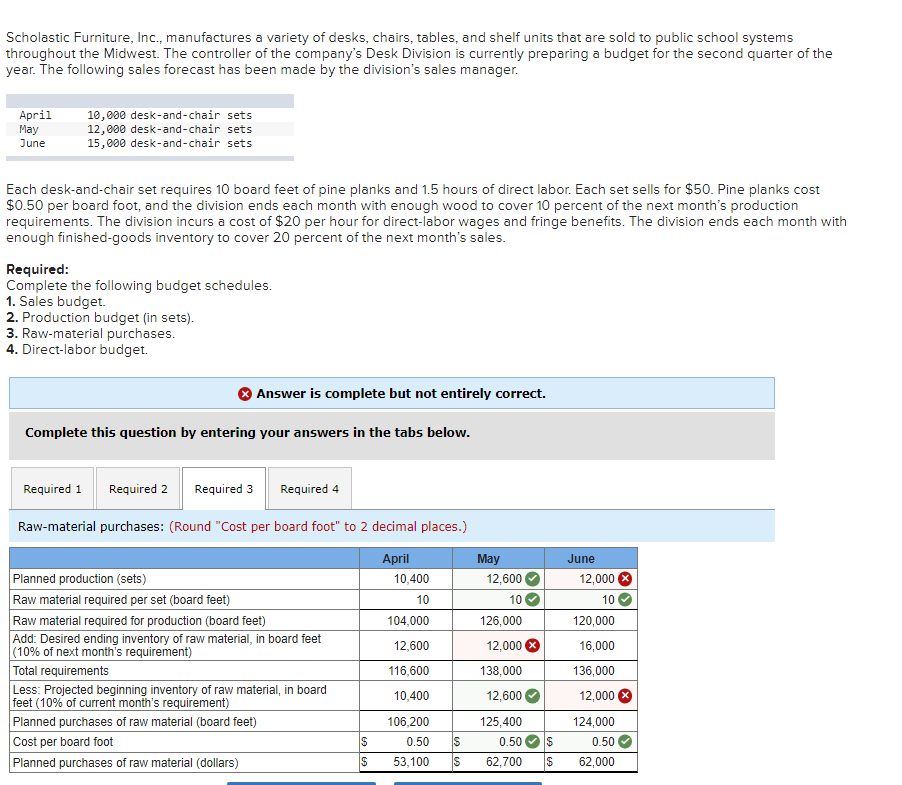Select April planned production value 10,400
This screenshot has width=902, height=785.
411,579
